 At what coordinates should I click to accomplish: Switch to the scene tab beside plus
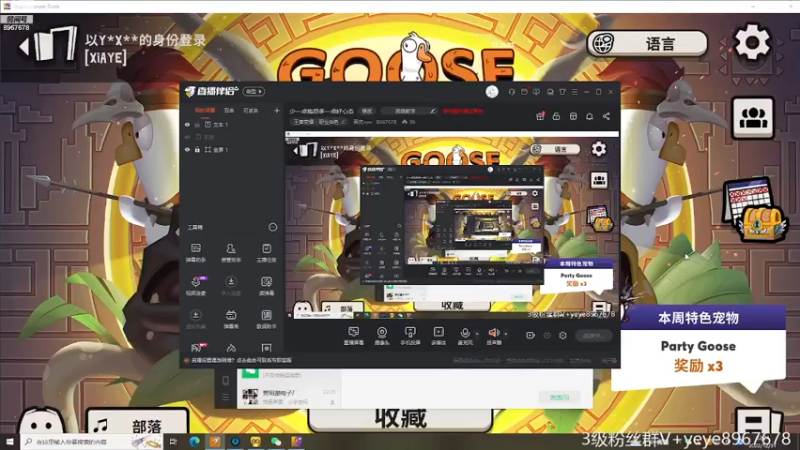pyautogui.click(x=251, y=110)
